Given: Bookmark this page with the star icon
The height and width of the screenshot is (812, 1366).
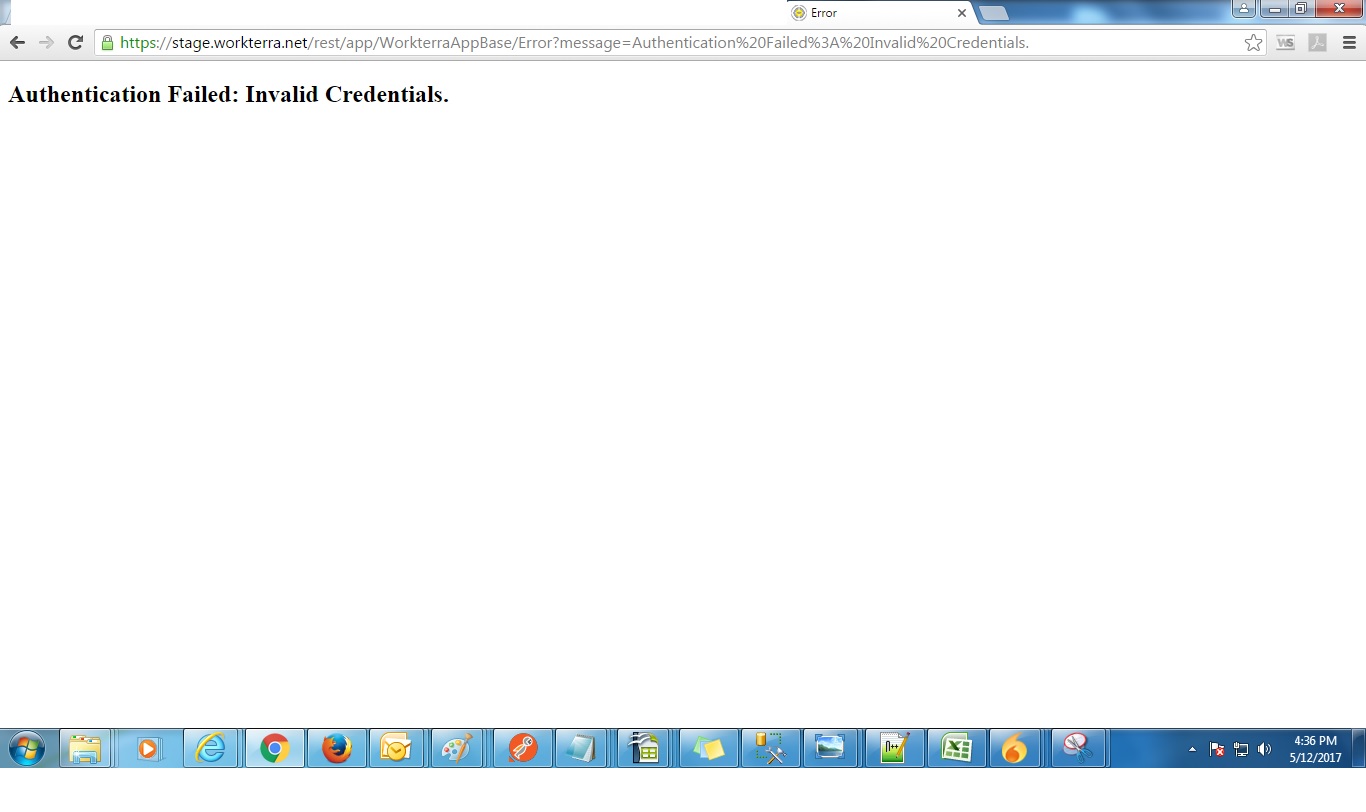Looking at the screenshot, I should pyautogui.click(x=1253, y=43).
